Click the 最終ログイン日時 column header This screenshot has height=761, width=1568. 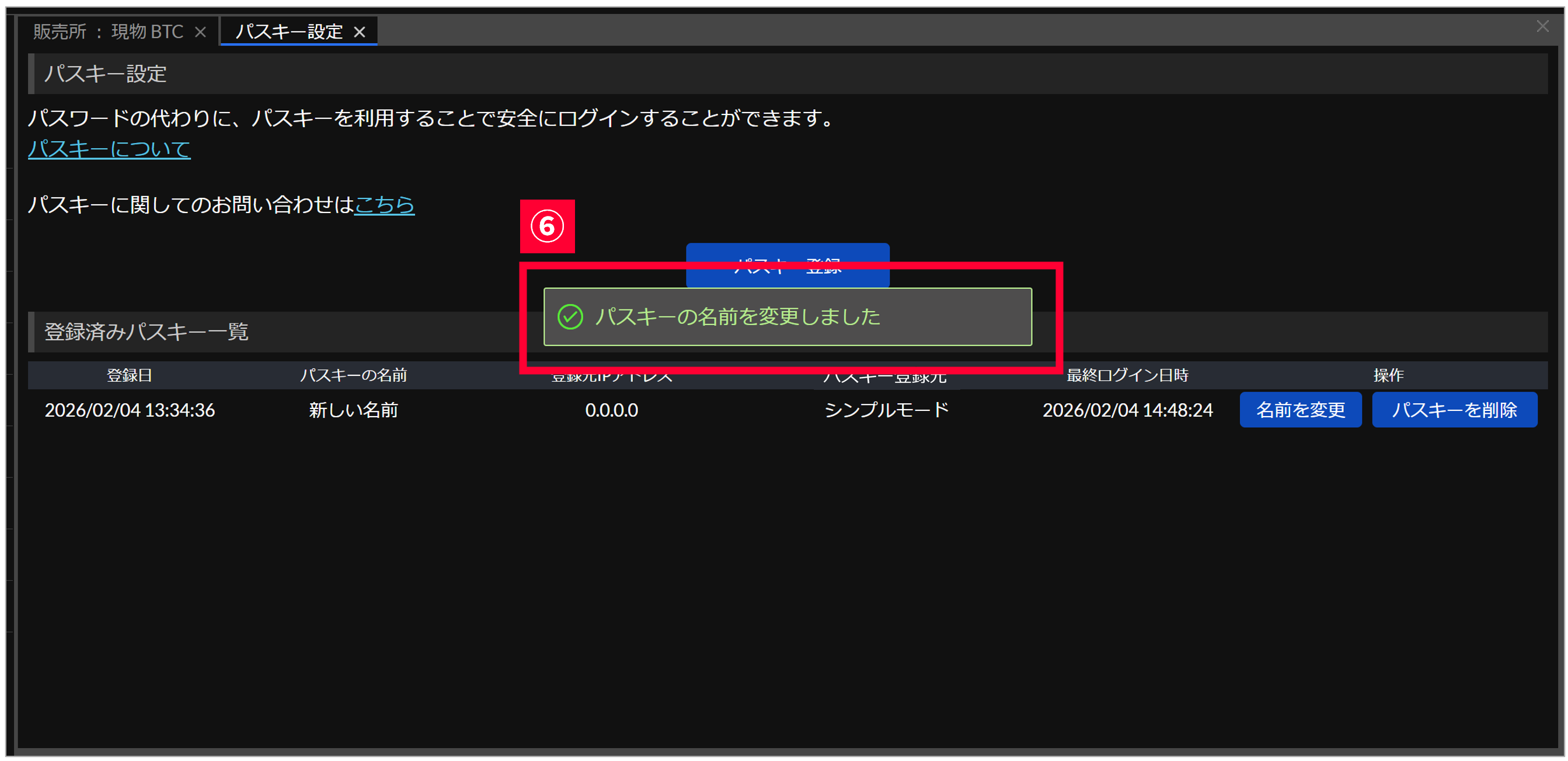coord(1127,375)
